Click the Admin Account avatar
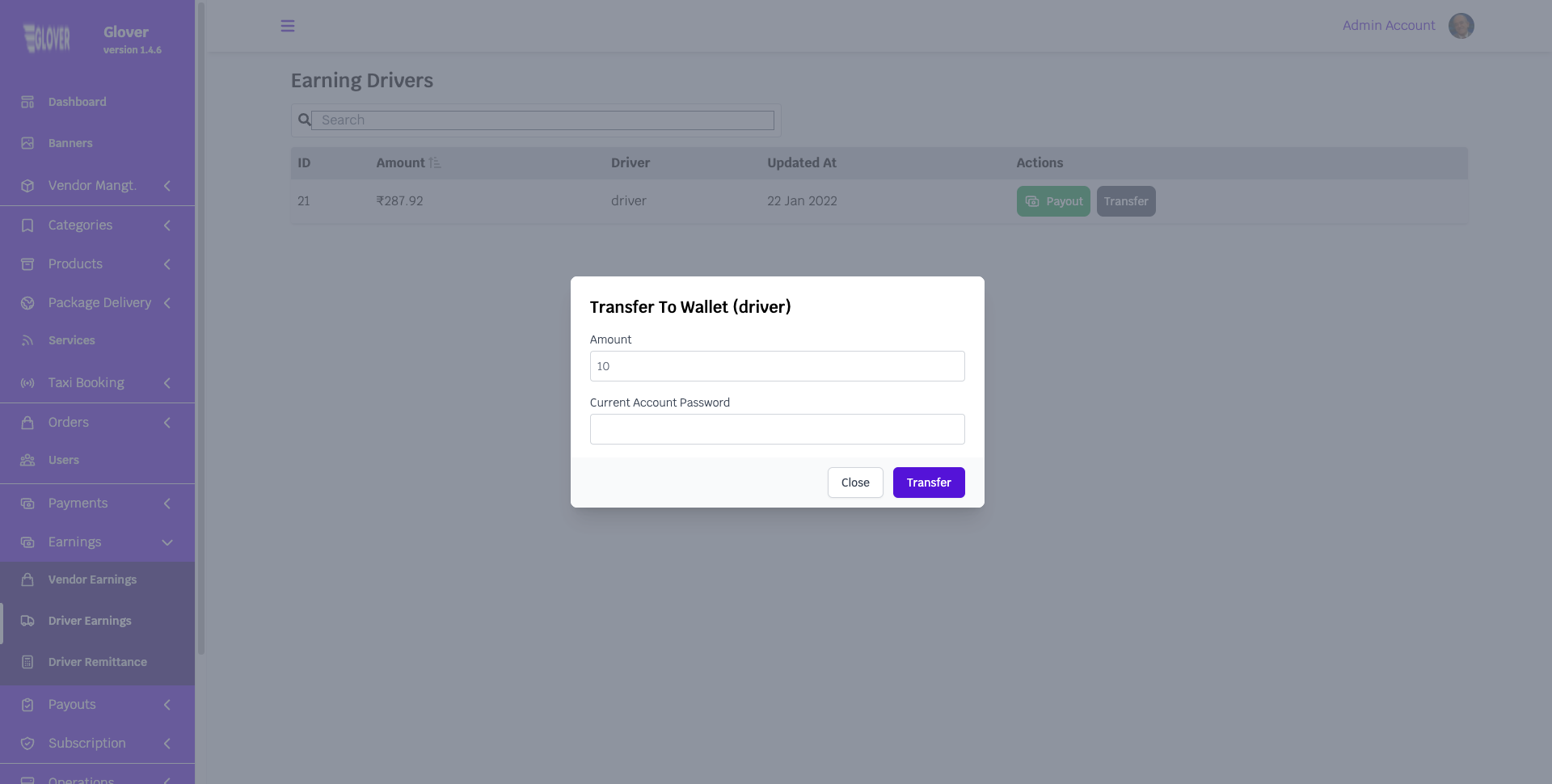The image size is (1552, 784). (x=1461, y=26)
